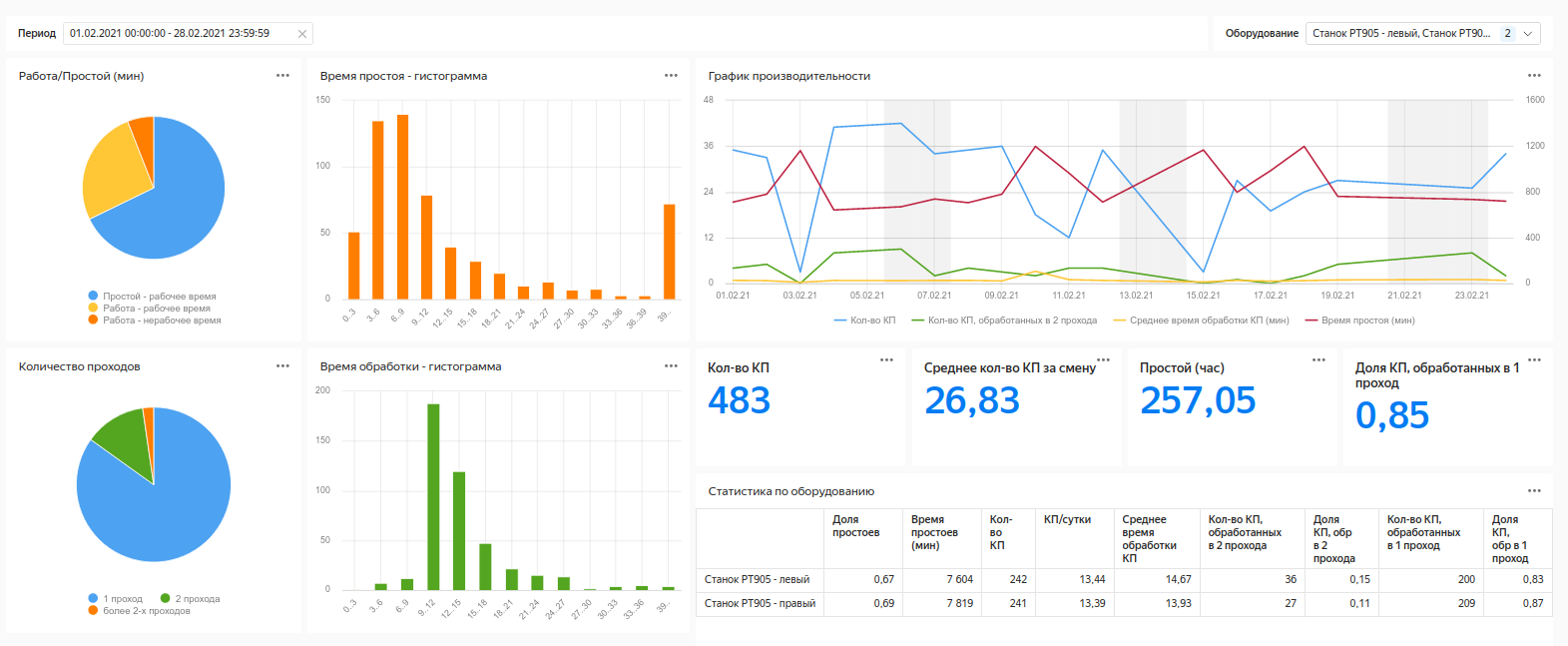Open Статистика по оборудованию table menu
This screenshot has width=1568, height=646.
coord(1534,491)
